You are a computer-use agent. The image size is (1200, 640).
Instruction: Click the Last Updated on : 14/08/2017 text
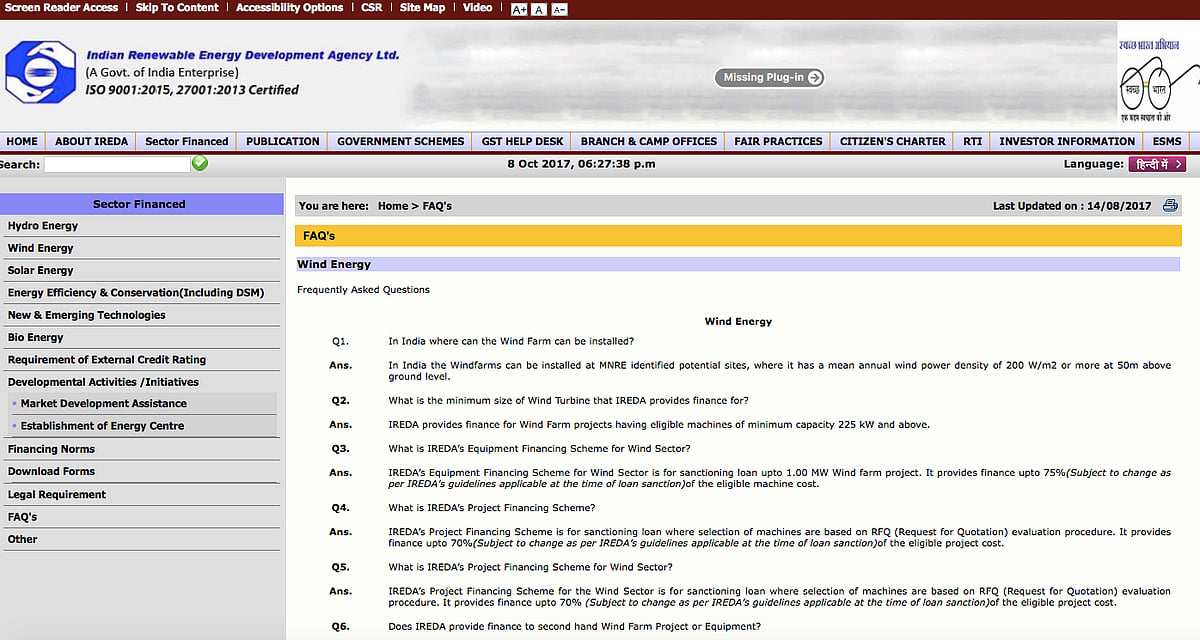(x=1072, y=206)
